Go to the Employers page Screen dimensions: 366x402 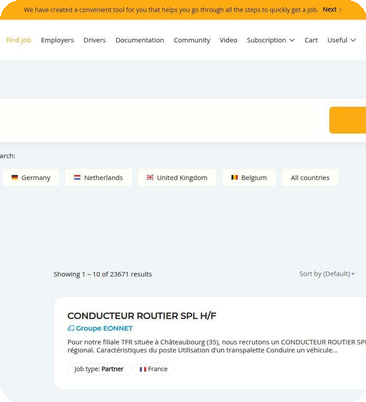(57, 40)
